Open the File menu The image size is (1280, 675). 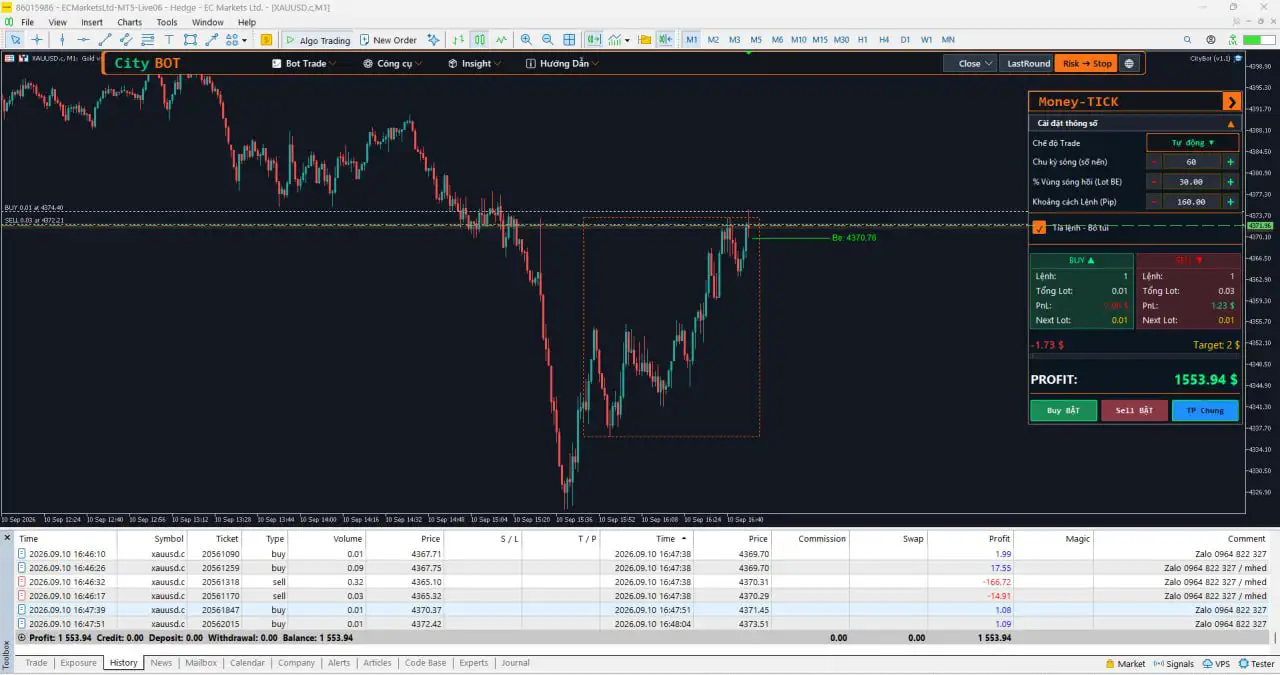[26, 22]
